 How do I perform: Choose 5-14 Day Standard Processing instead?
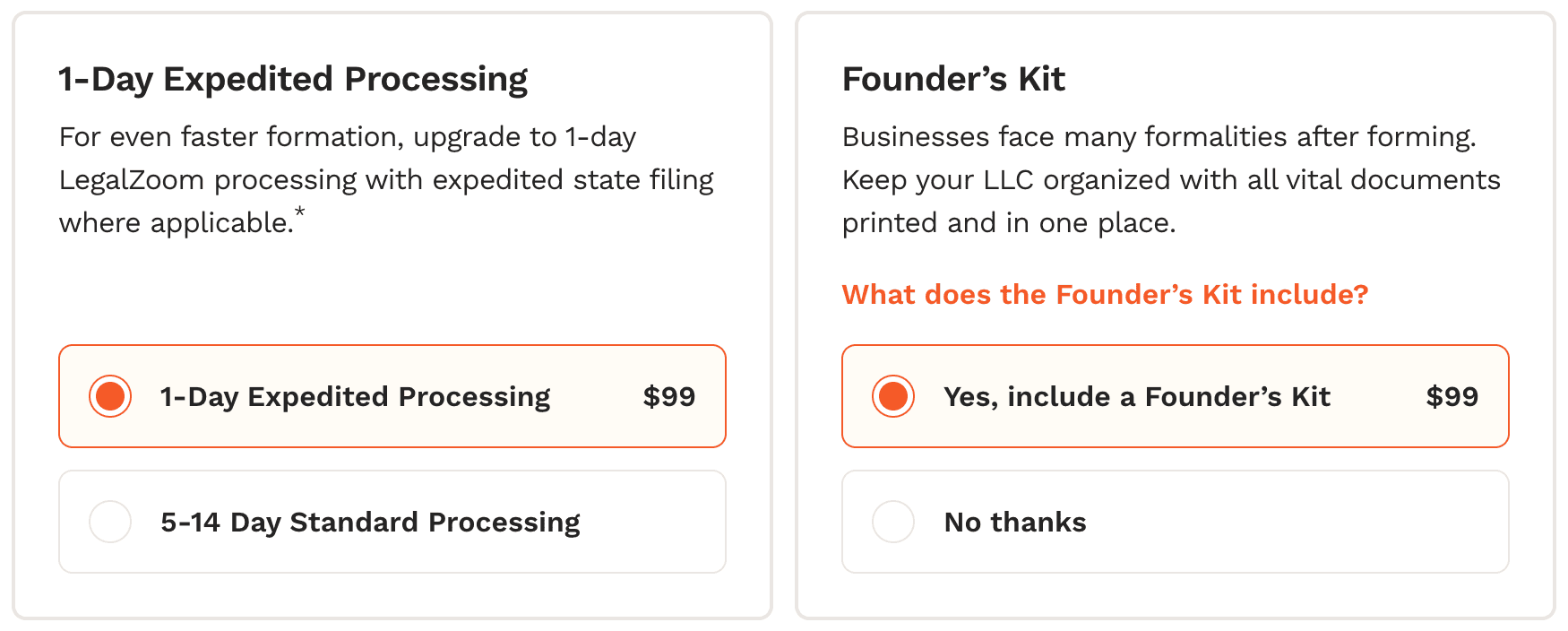392,522
